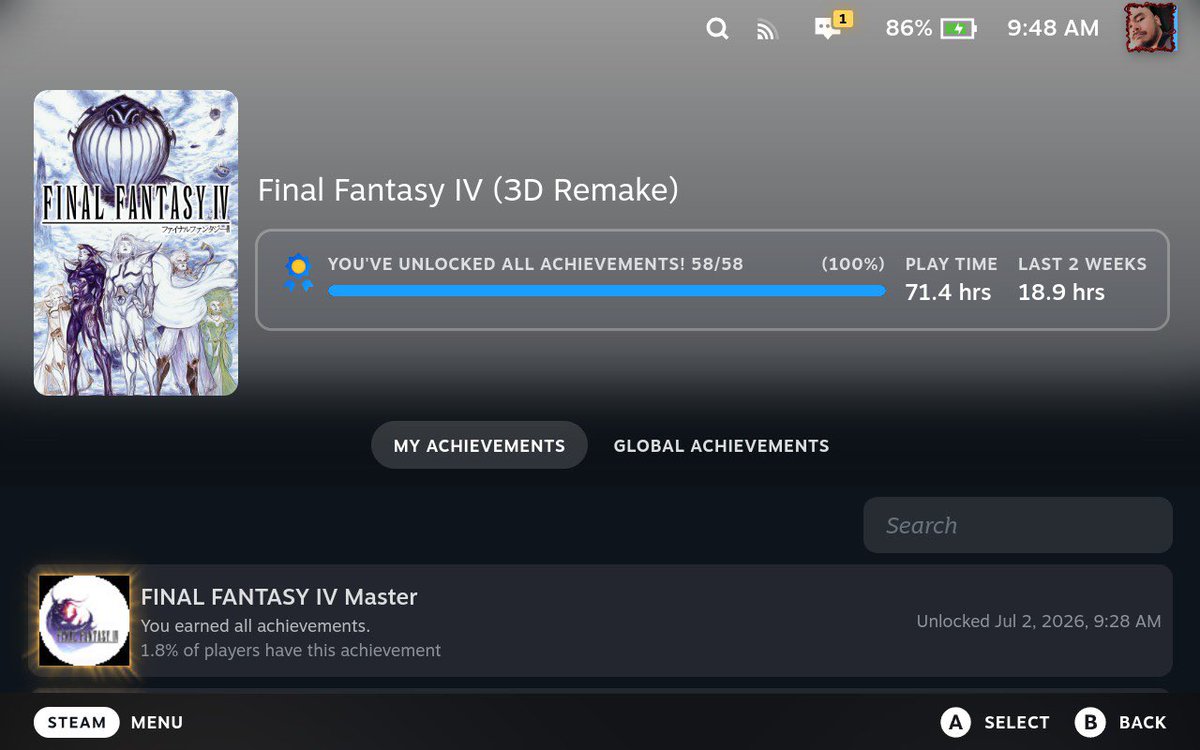Viewport: 1200px width, 750px height.
Task: Click the 9:48 AM clock
Action: pos(1053,29)
